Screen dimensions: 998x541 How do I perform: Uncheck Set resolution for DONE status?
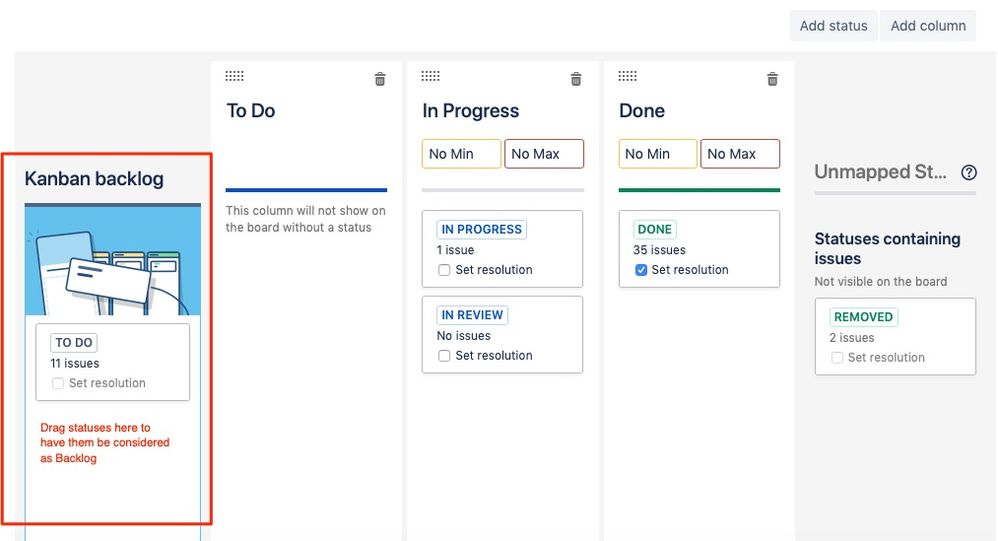641,270
